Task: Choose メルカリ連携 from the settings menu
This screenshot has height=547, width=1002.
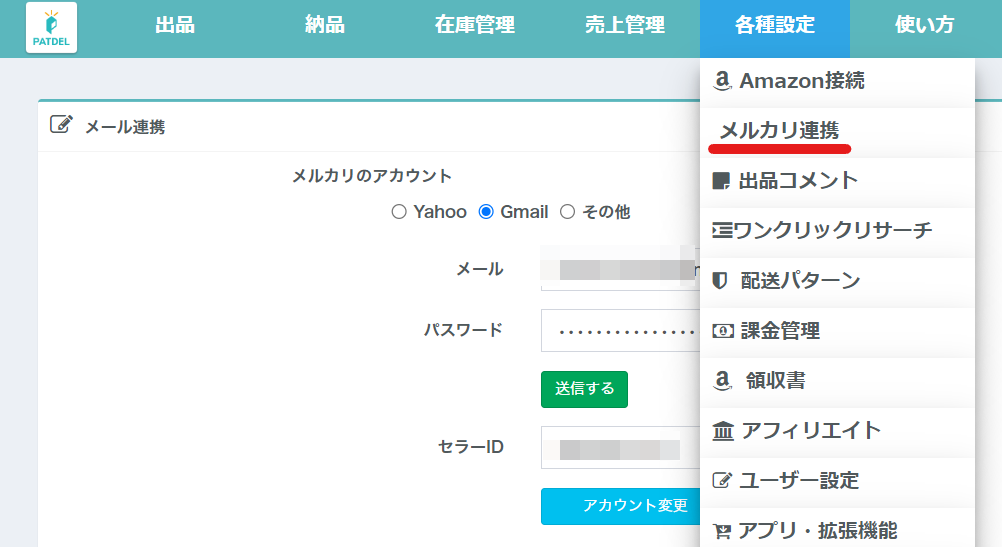Action: click(x=779, y=131)
